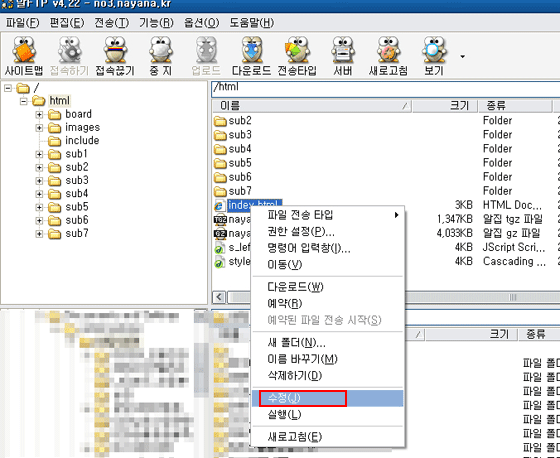The height and width of the screenshot is (458, 560).
Task: Click the 보기 view toolbar icon
Action: (434, 56)
